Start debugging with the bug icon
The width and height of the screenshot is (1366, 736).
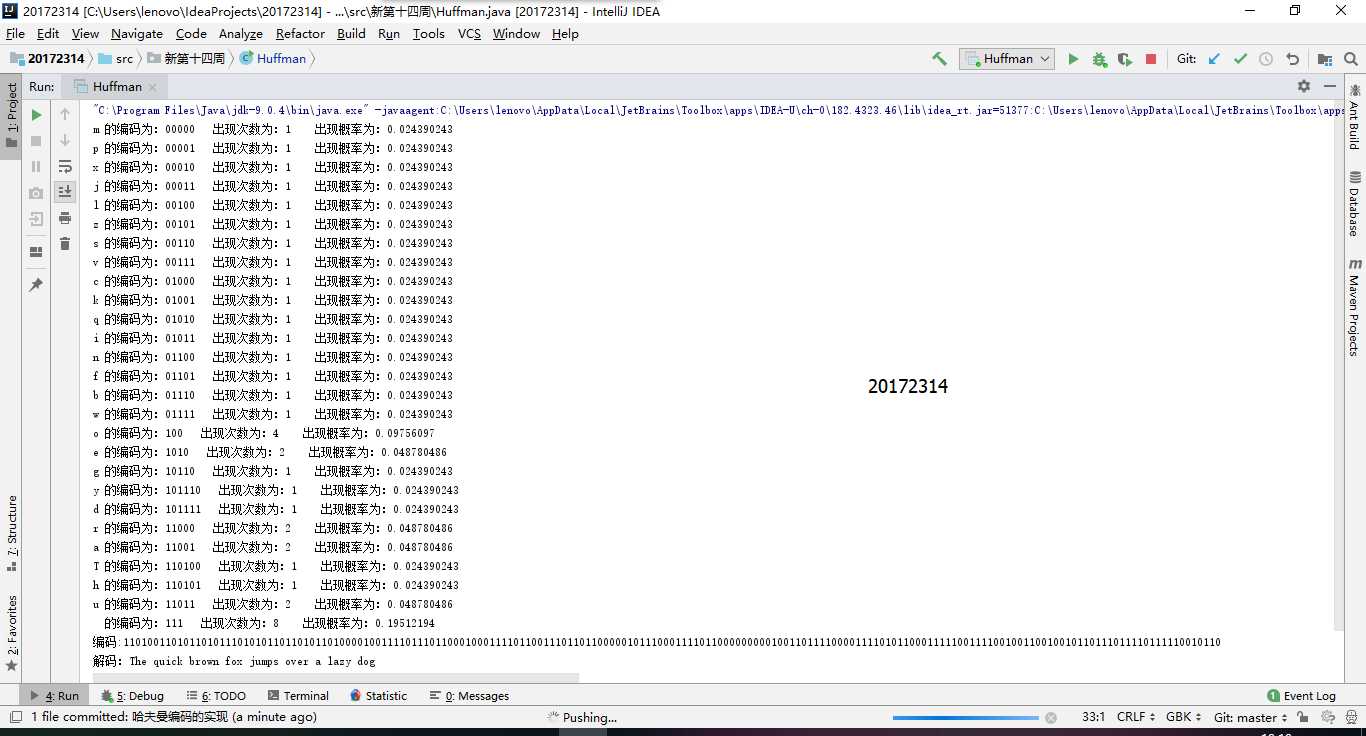tap(1099, 59)
